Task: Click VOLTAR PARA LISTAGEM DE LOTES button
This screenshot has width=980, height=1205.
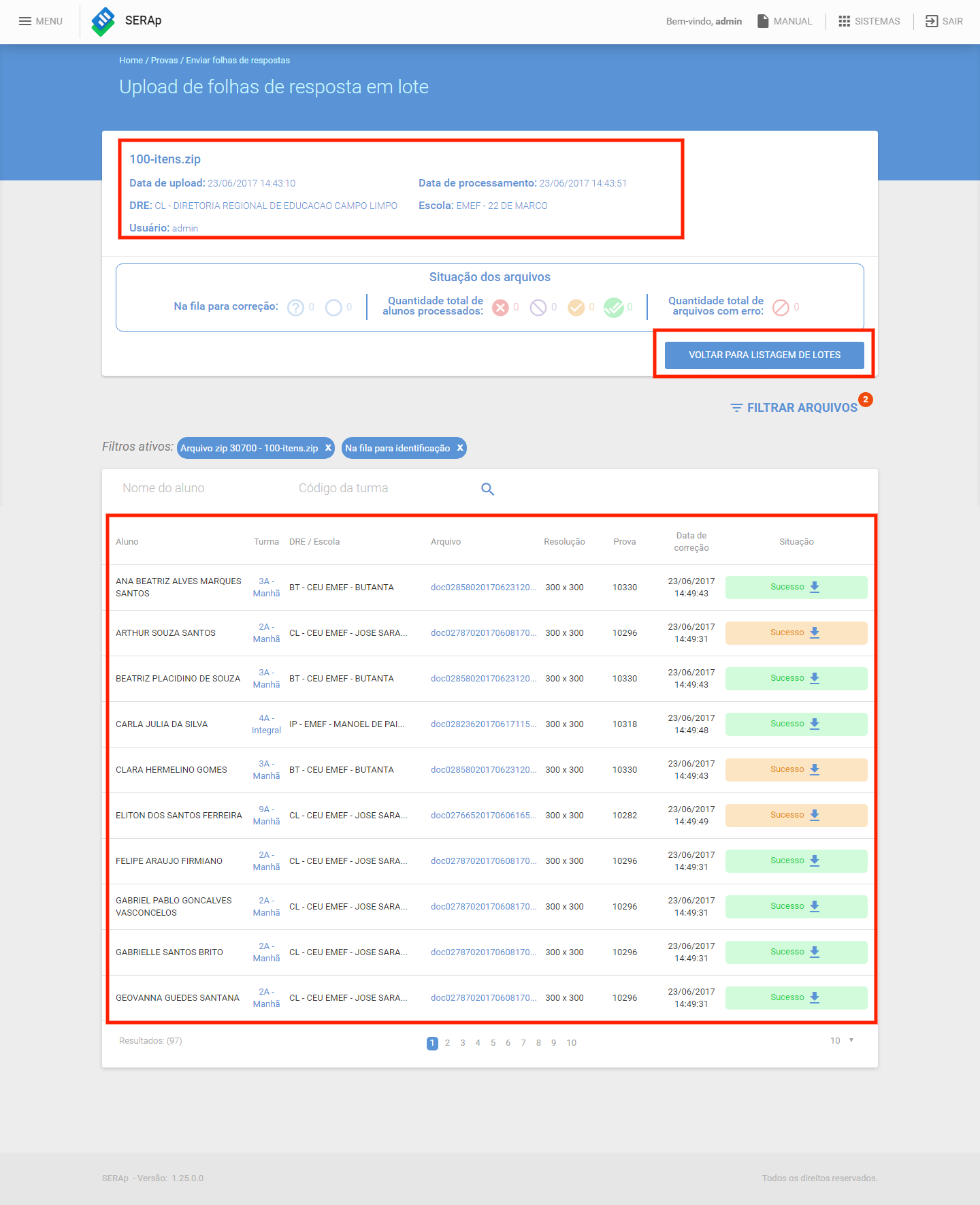Action: [x=764, y=355]
